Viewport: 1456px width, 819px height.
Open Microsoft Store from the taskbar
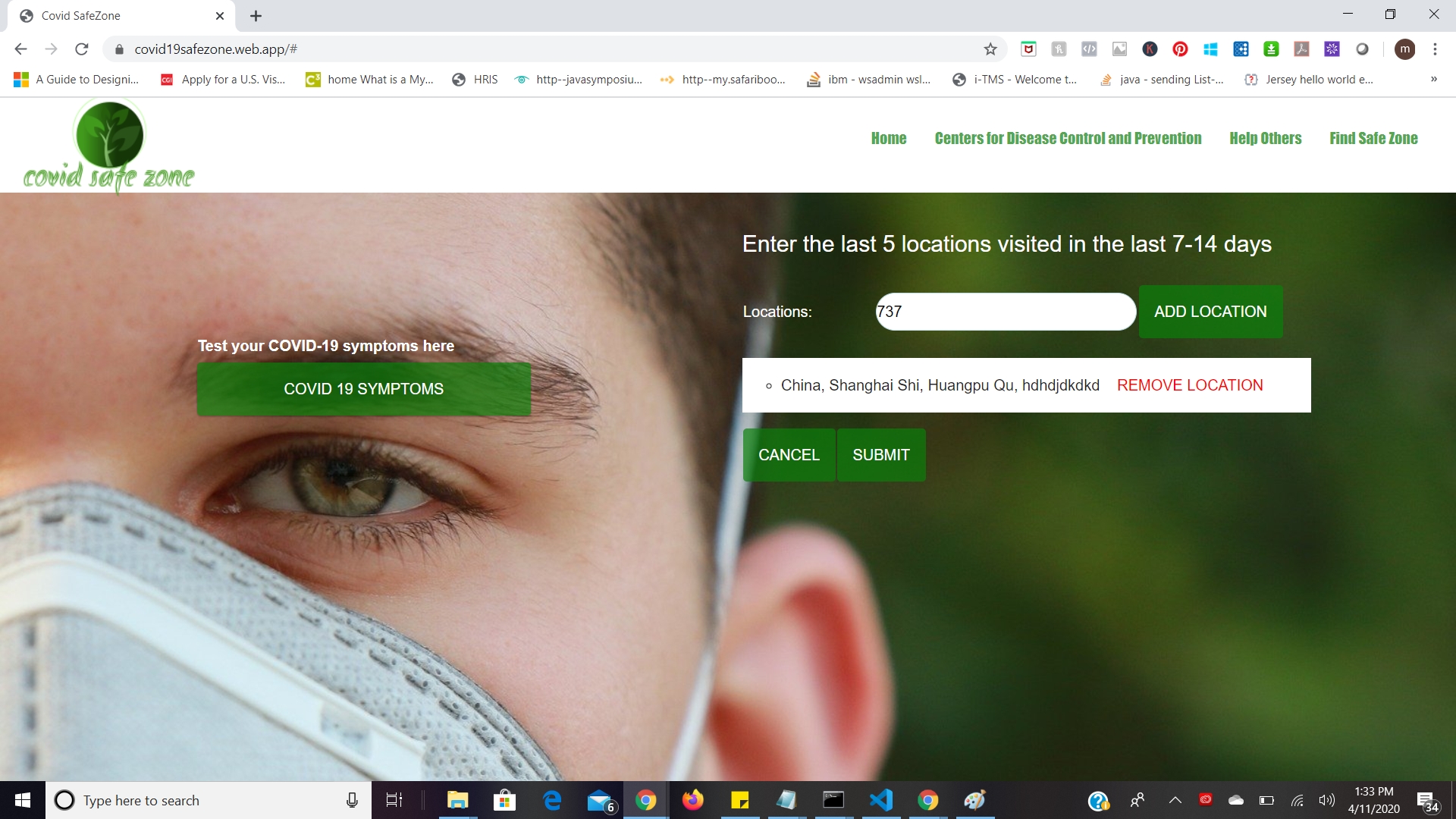(x=504, y=800)
